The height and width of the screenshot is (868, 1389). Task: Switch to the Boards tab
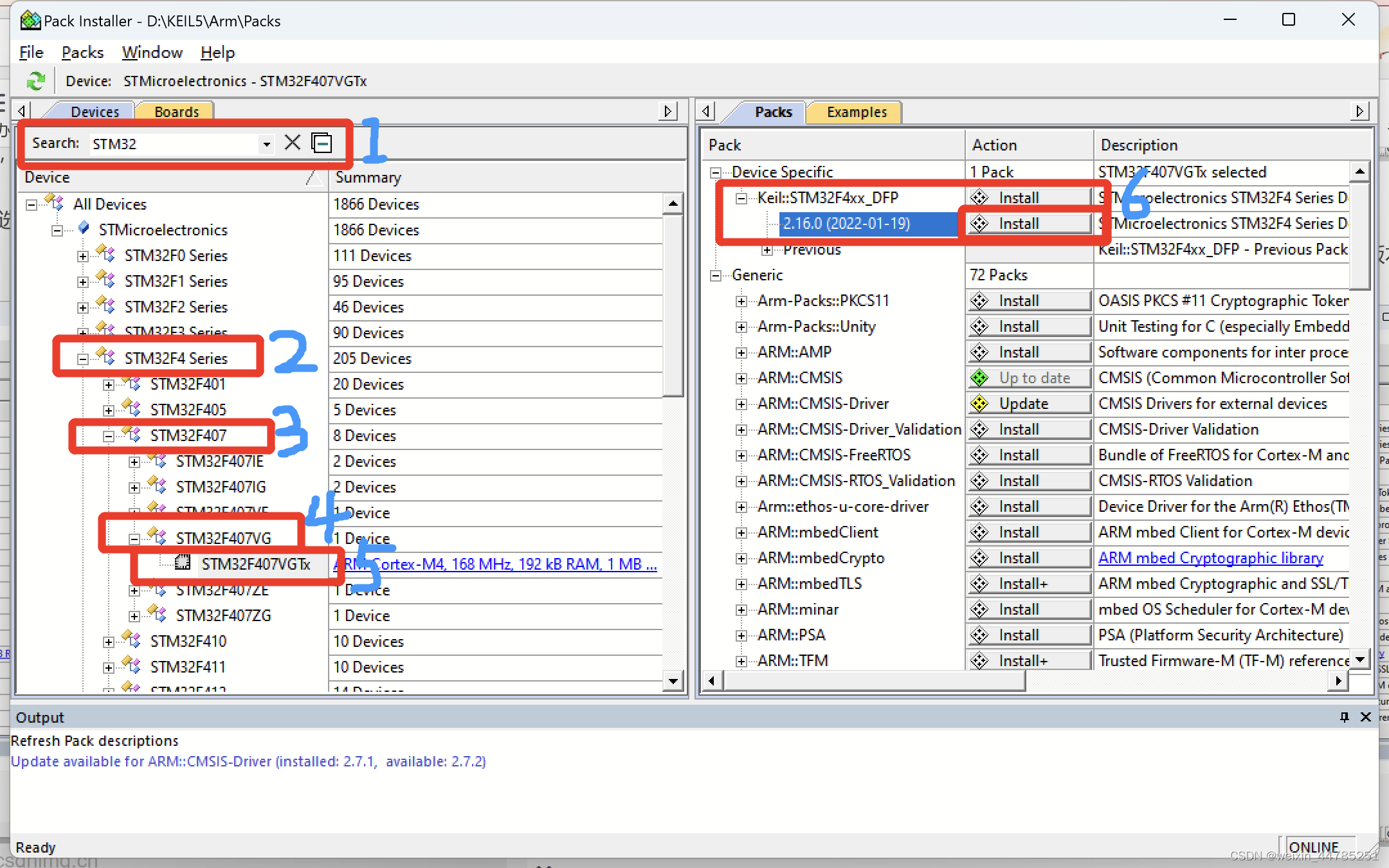176,112
